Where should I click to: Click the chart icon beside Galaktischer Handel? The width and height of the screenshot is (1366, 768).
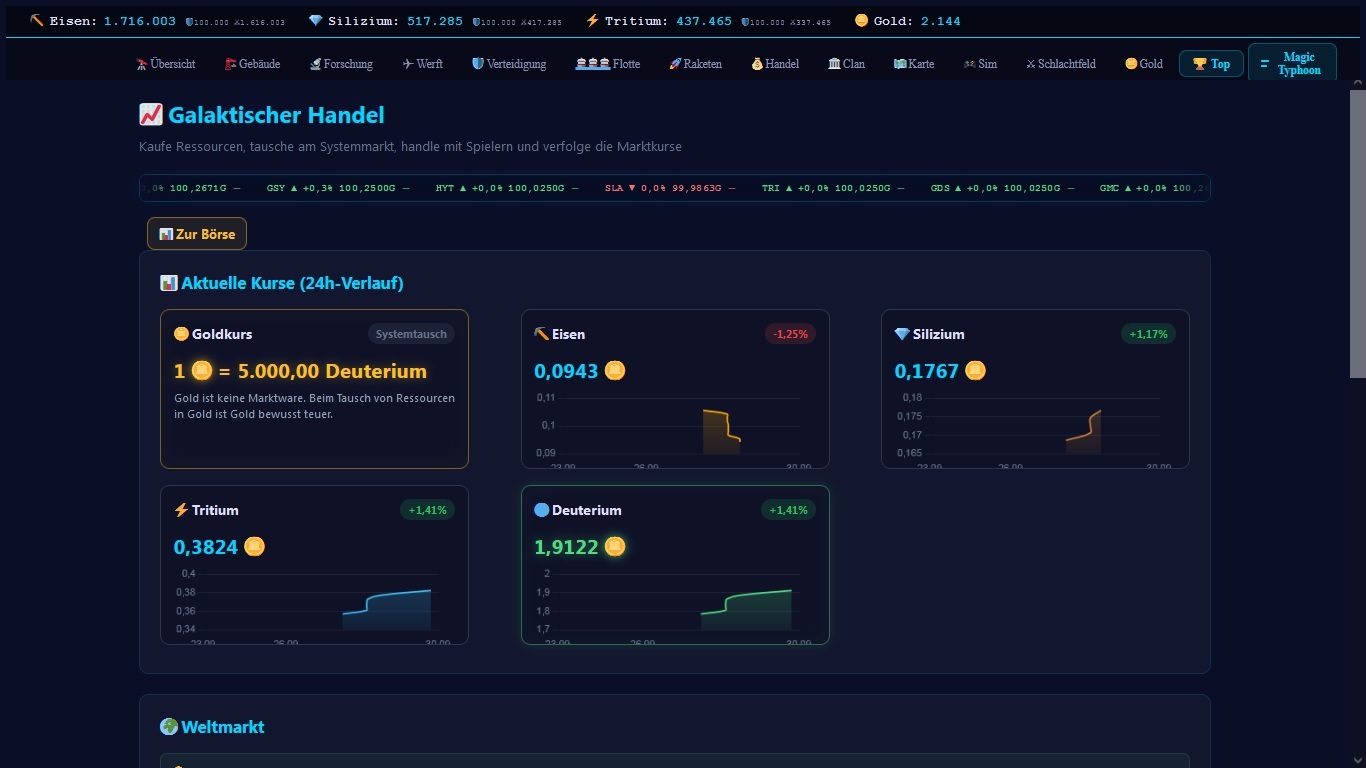click(x=151, y=115)
